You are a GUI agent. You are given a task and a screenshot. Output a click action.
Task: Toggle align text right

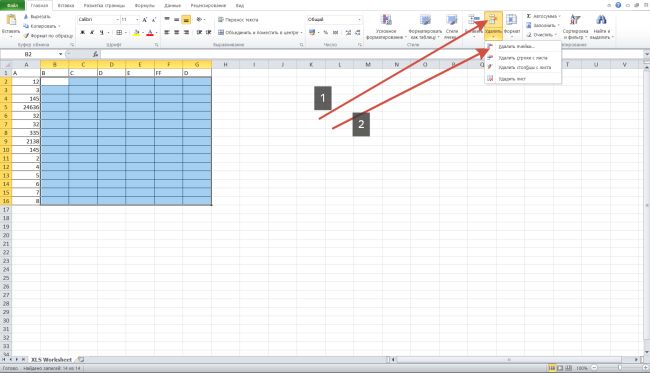click(x=186, y=32)
